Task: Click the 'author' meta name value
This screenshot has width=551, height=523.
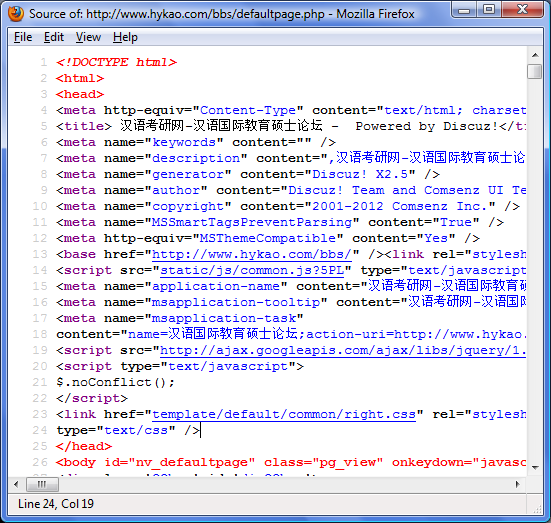Action: (x=176, y=190)
